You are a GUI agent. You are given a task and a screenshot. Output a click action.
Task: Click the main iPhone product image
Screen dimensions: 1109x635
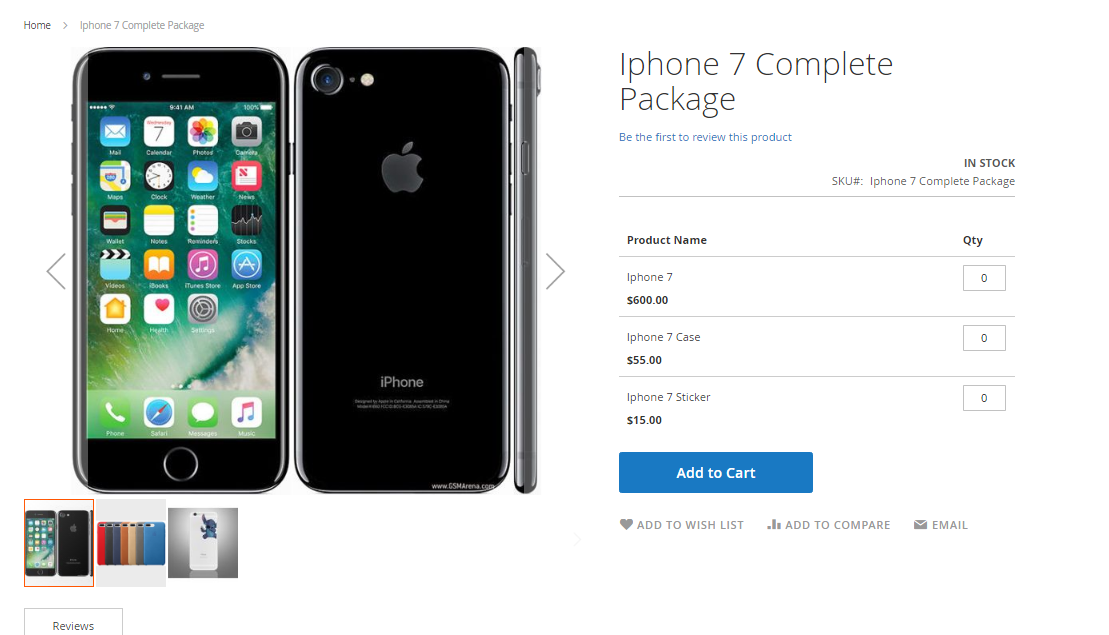306,271
